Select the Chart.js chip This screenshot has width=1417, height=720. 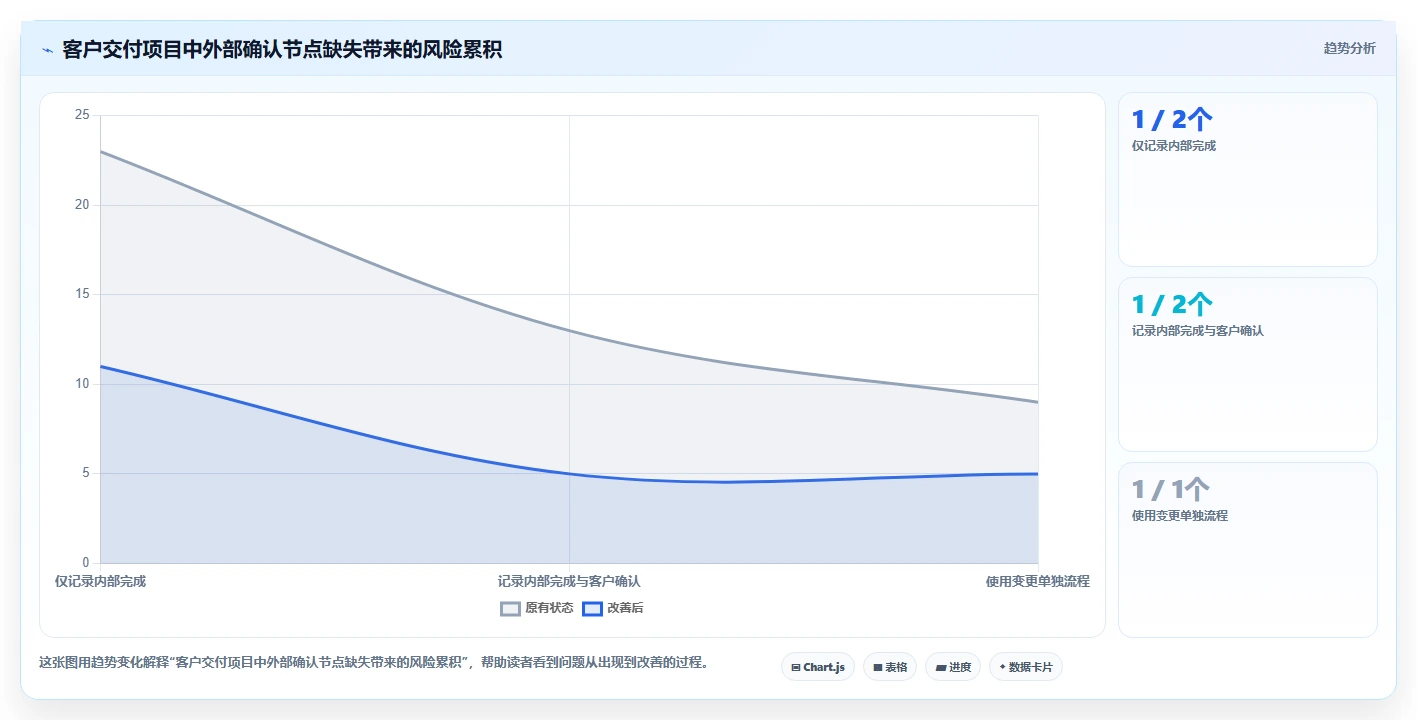click(818, 667)
